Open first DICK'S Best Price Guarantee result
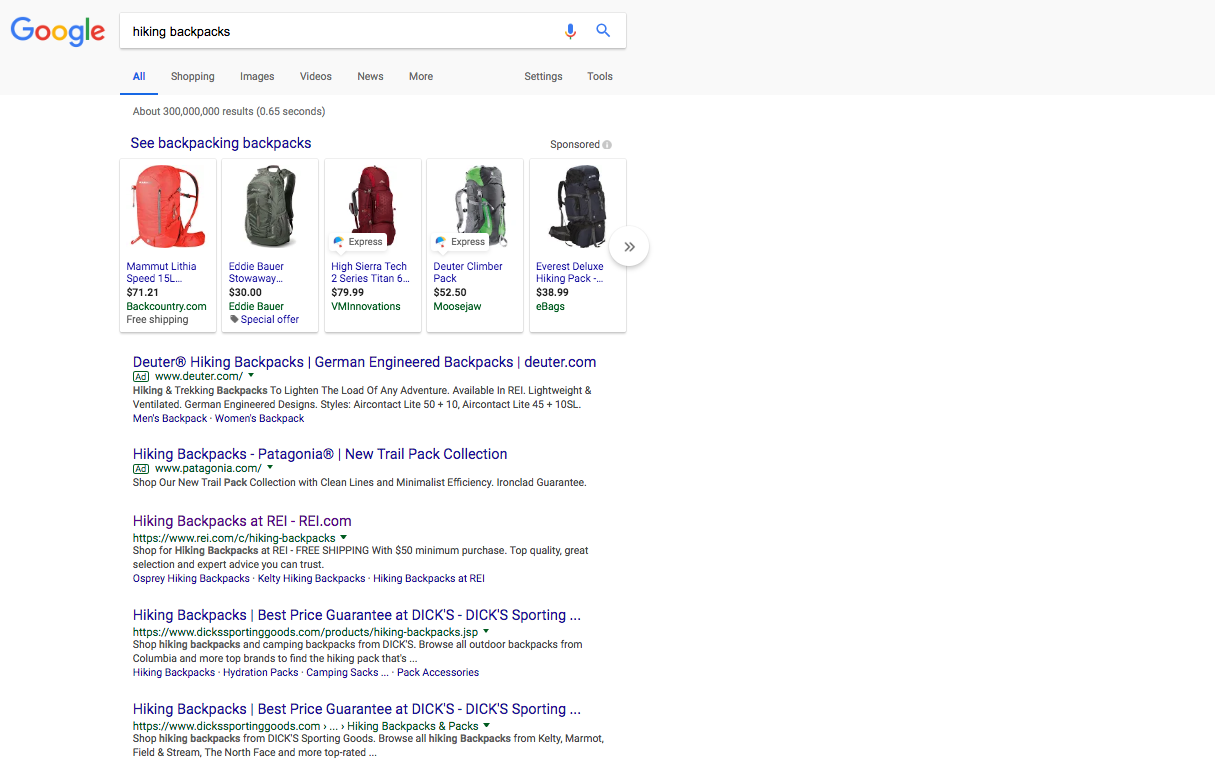The height and width of the screenshot is (775, 1215). [x=357, y=615]
